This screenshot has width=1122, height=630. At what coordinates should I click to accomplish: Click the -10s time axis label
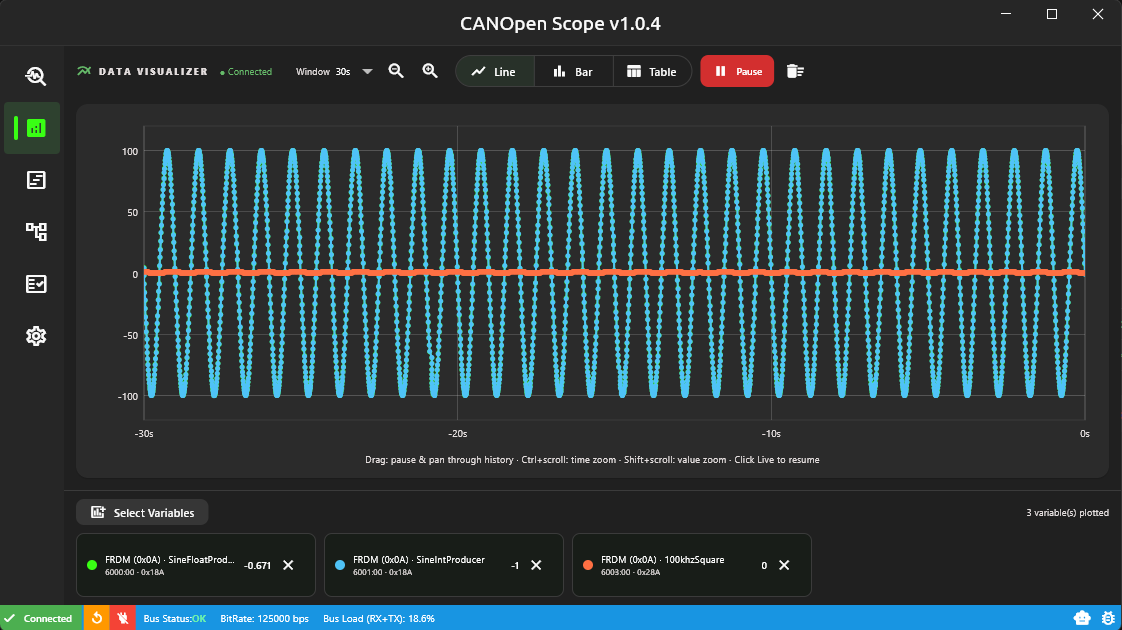coord(771,434)
